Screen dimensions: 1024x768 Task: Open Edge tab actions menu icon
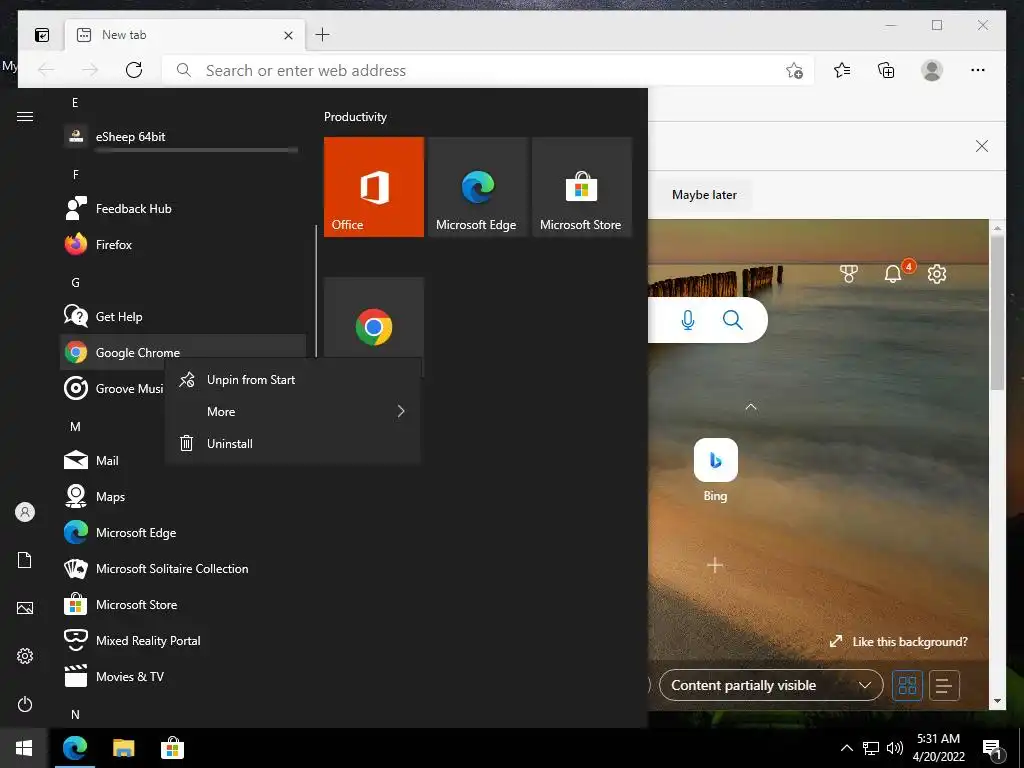42,35
